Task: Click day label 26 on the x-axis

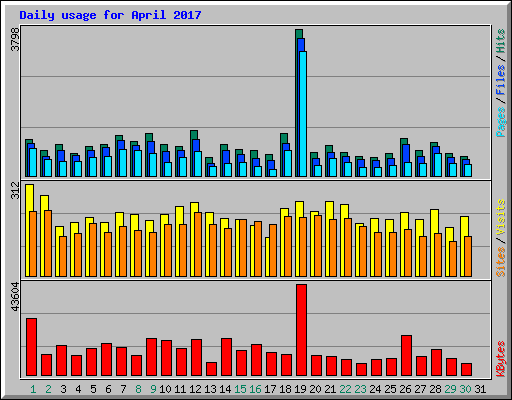Action: pyautogui.click(x=405, y=389)
